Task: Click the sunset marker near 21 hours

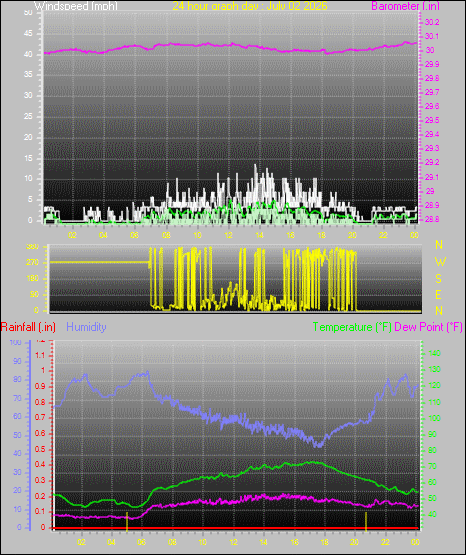Action: coord(366,521)
